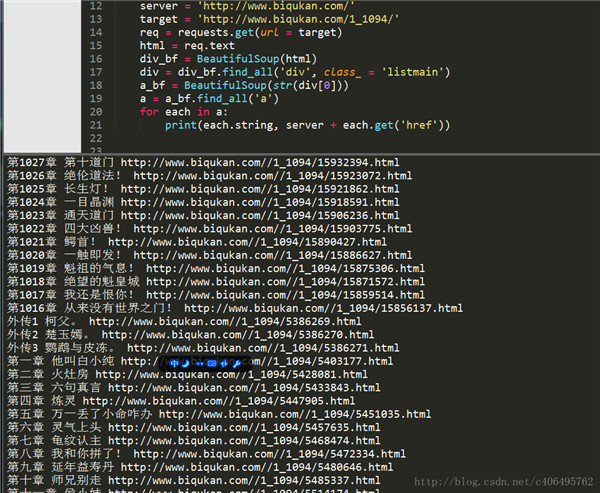The image size is (600, 493).
Task: Click chapter title '外传3 鹦鹉与皮冻。'
Action: coord(61,348)
